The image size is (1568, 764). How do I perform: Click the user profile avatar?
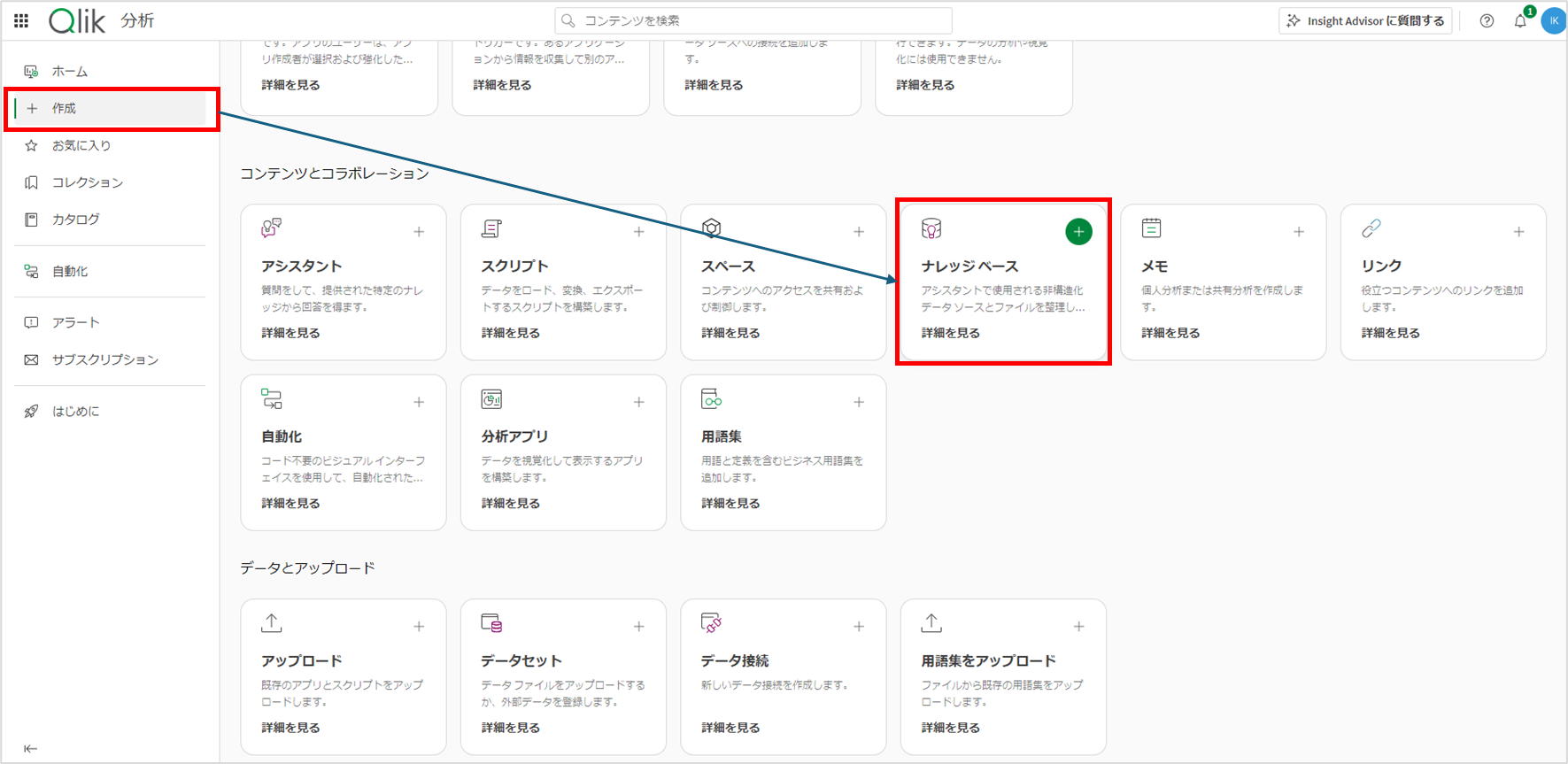coord(1553,21)
